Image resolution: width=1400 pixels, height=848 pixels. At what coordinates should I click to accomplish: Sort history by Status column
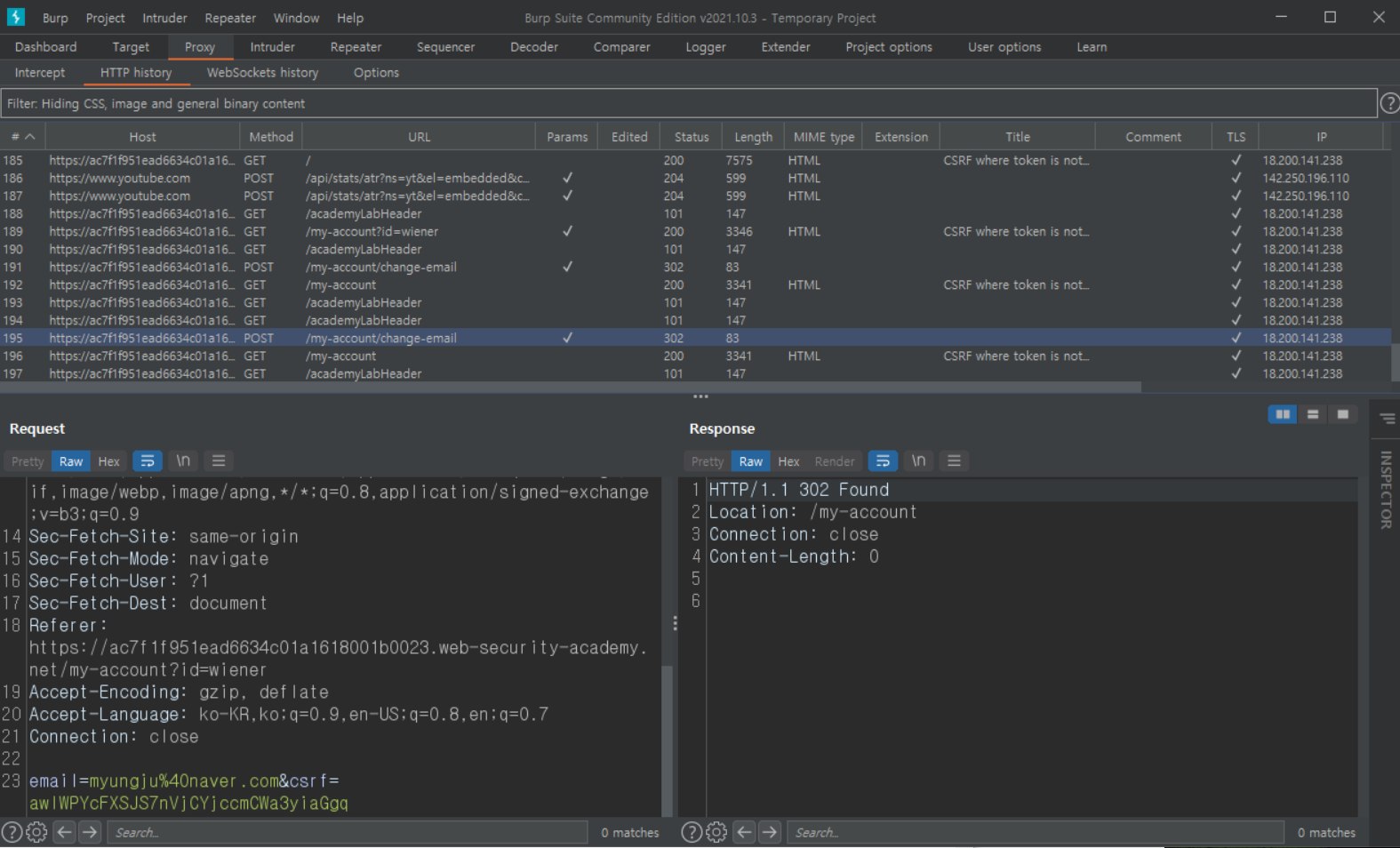[x=692, y=137]
